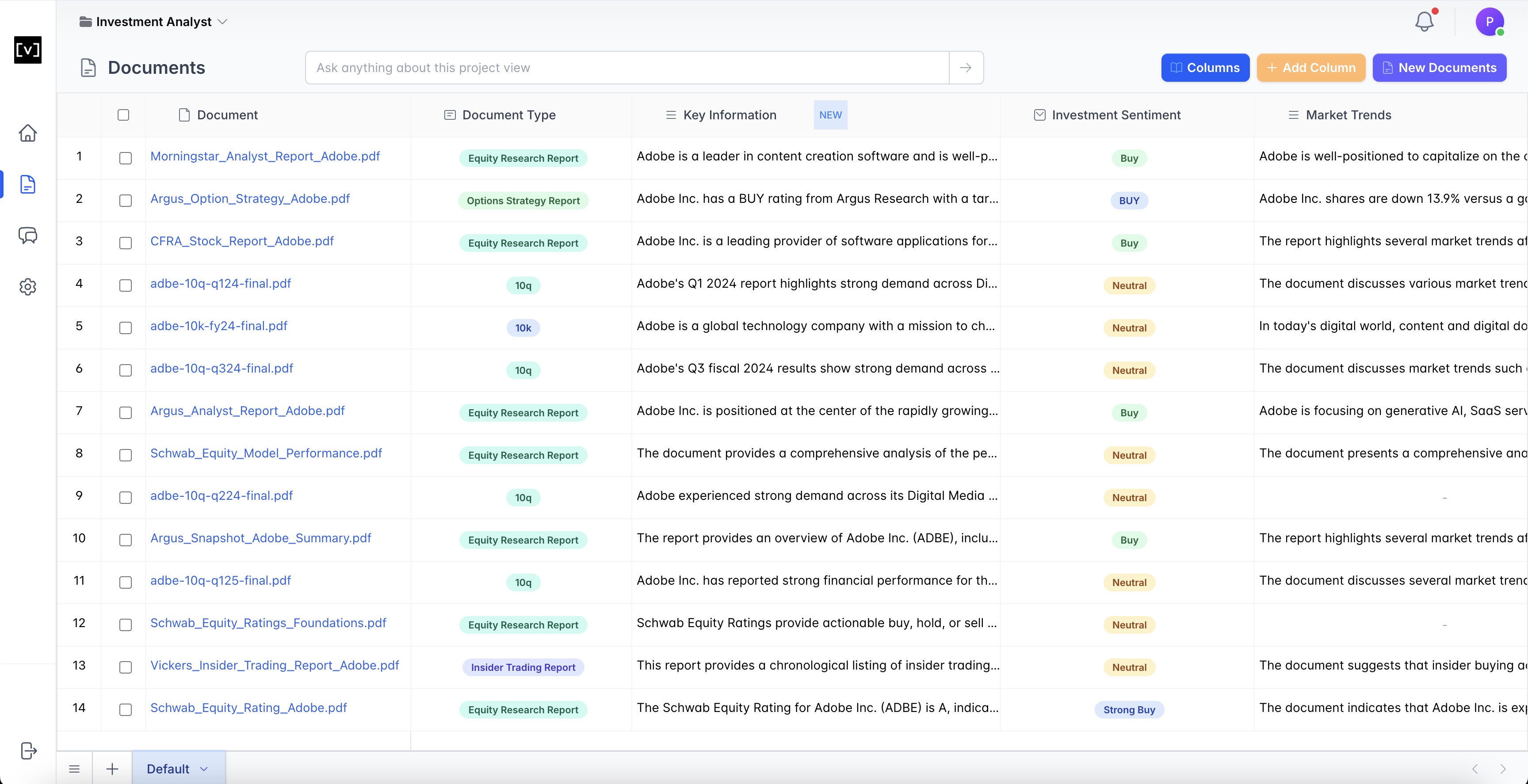Check the box for Morningstar_Analyst_Report_Adobe.pdf
Image resolution: width=1528 pixels, height=784 pixels.
point(125,158)
